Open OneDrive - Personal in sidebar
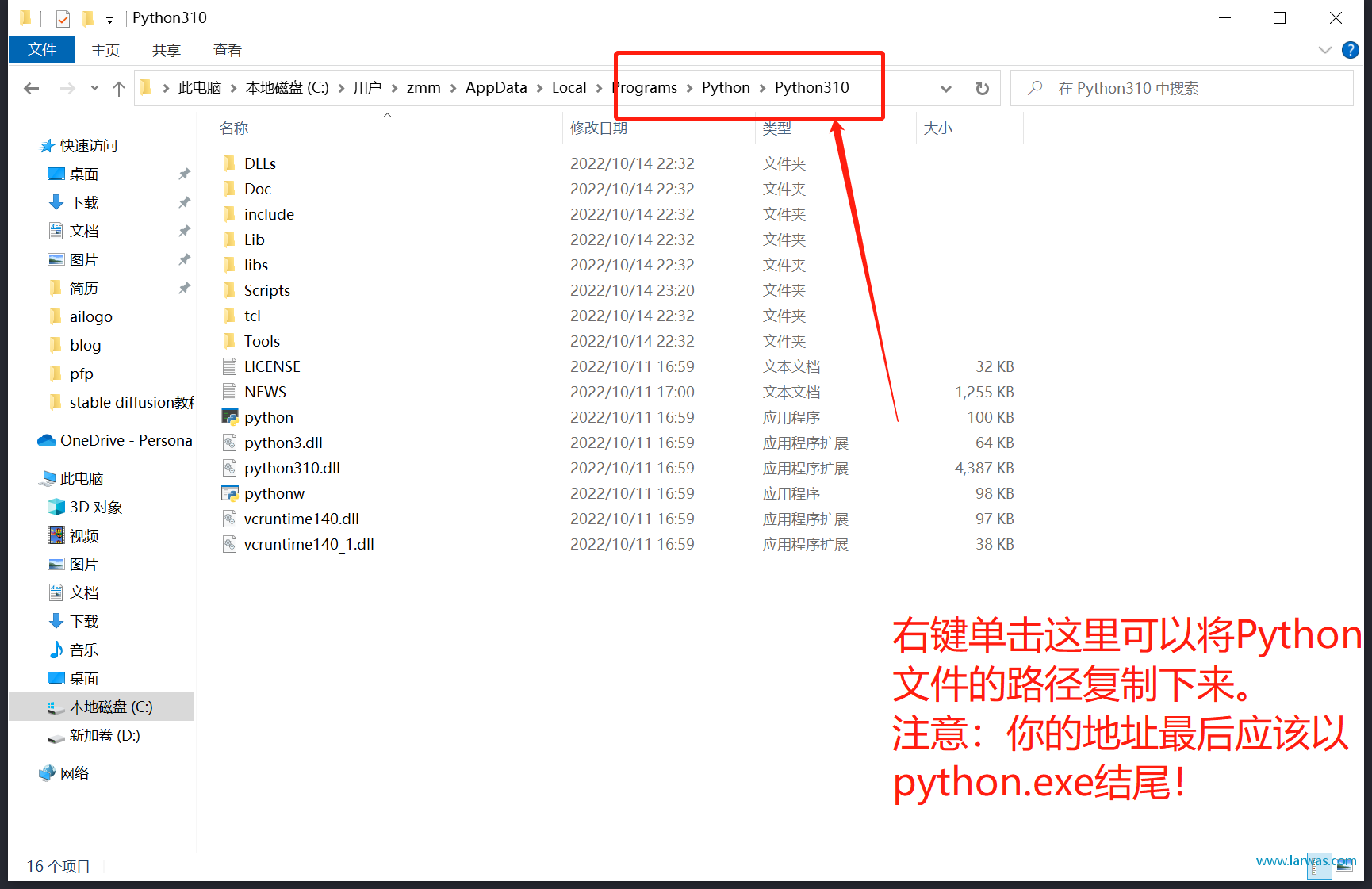The height and width of the screenshot is (889, 1372). [x=126, y=440]
